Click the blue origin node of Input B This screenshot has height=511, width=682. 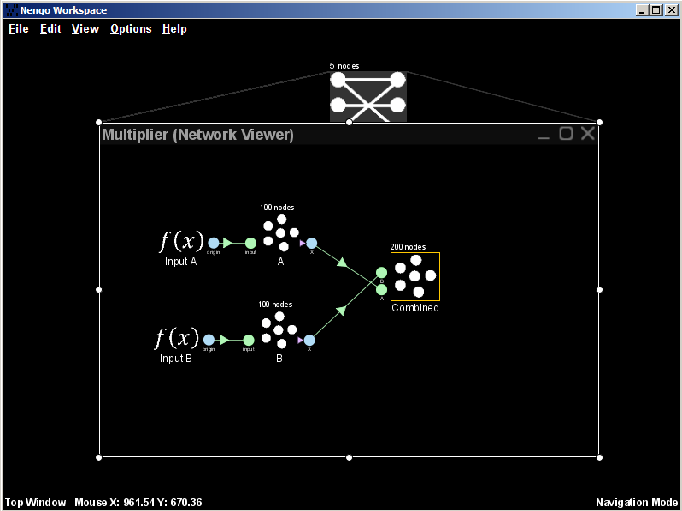point(209,340)
